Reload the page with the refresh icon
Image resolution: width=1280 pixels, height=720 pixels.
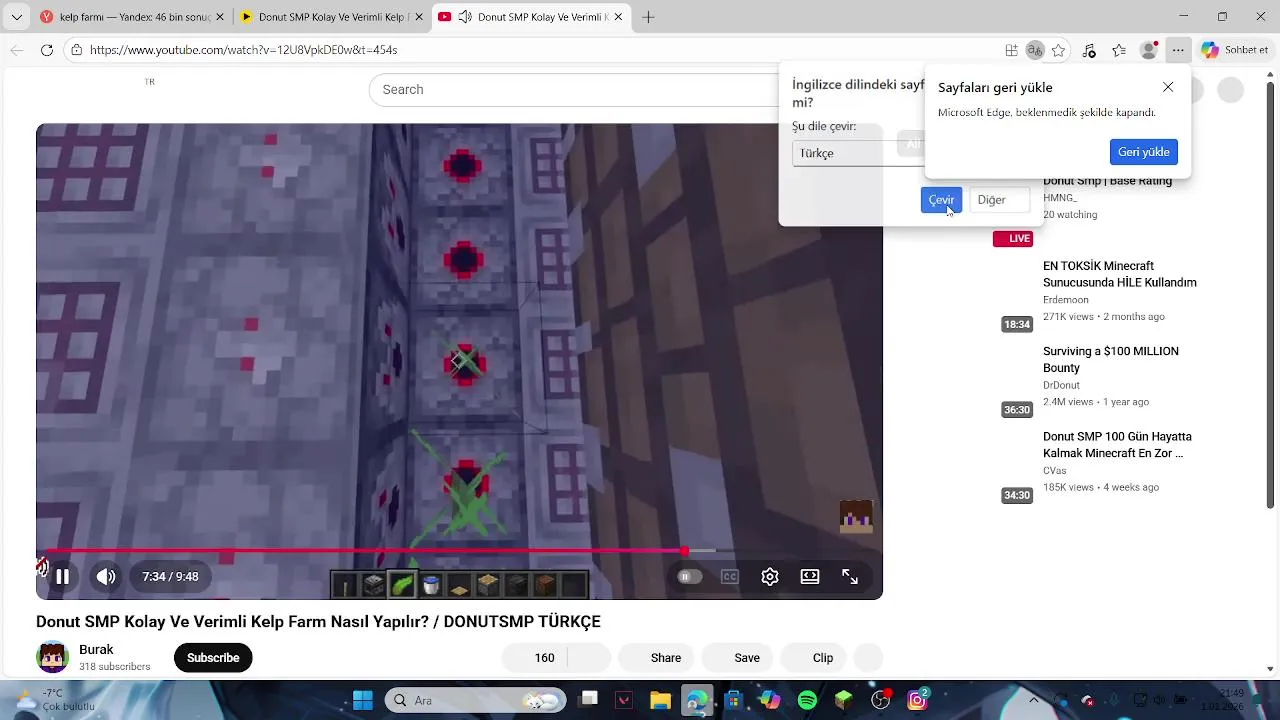point(47,50)
